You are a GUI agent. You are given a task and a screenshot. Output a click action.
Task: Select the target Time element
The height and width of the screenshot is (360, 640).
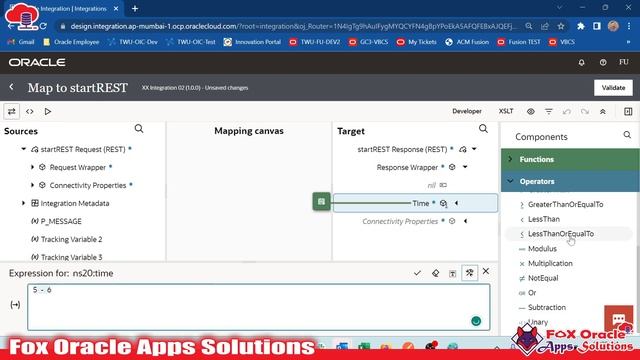click(x=416, y=203)
